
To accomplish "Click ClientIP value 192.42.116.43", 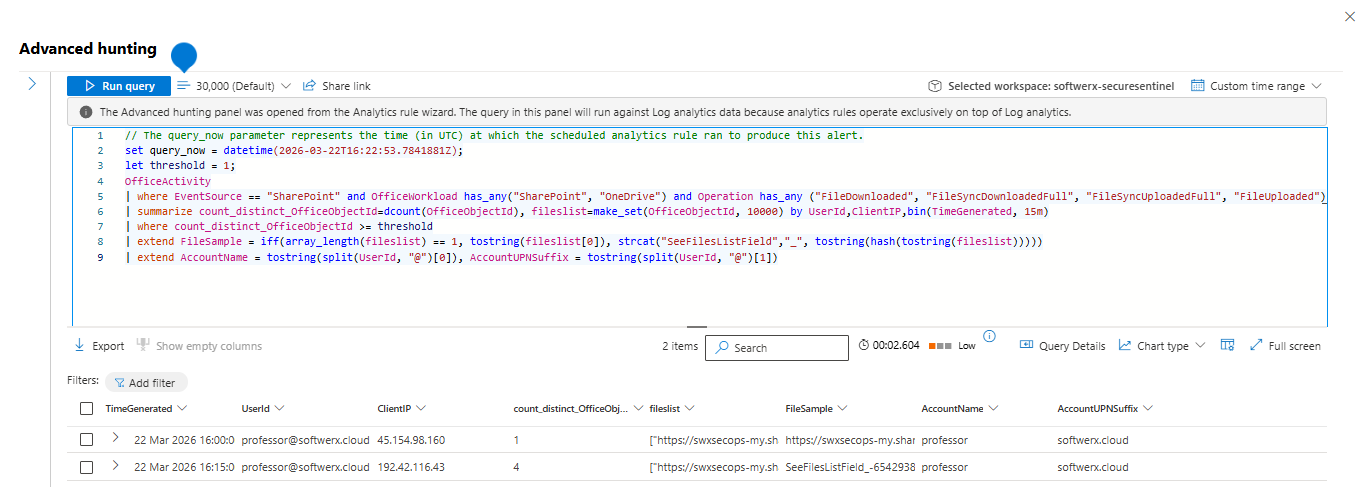I will [x=411, y=467].
